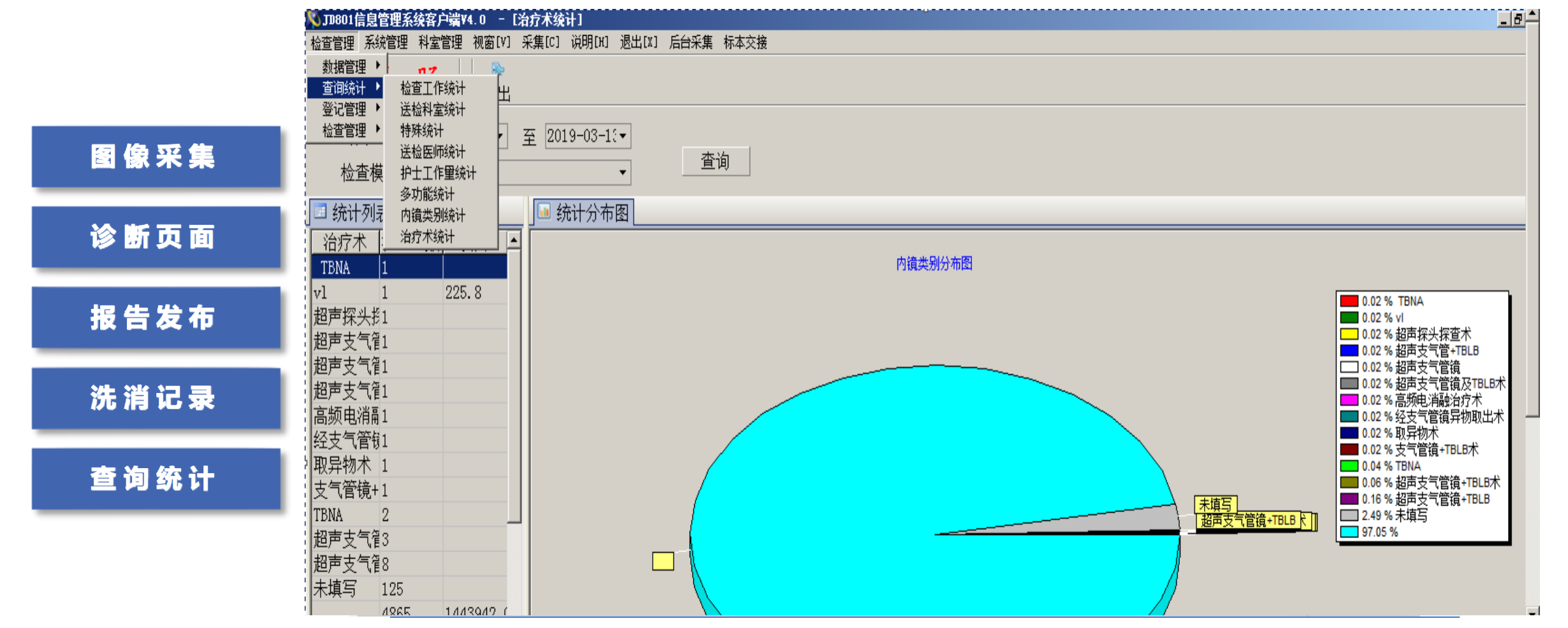Click the cyan 97.05 % legend swatch
Viewport: 1568px width, 628px height.
(x=1349, y=532)
